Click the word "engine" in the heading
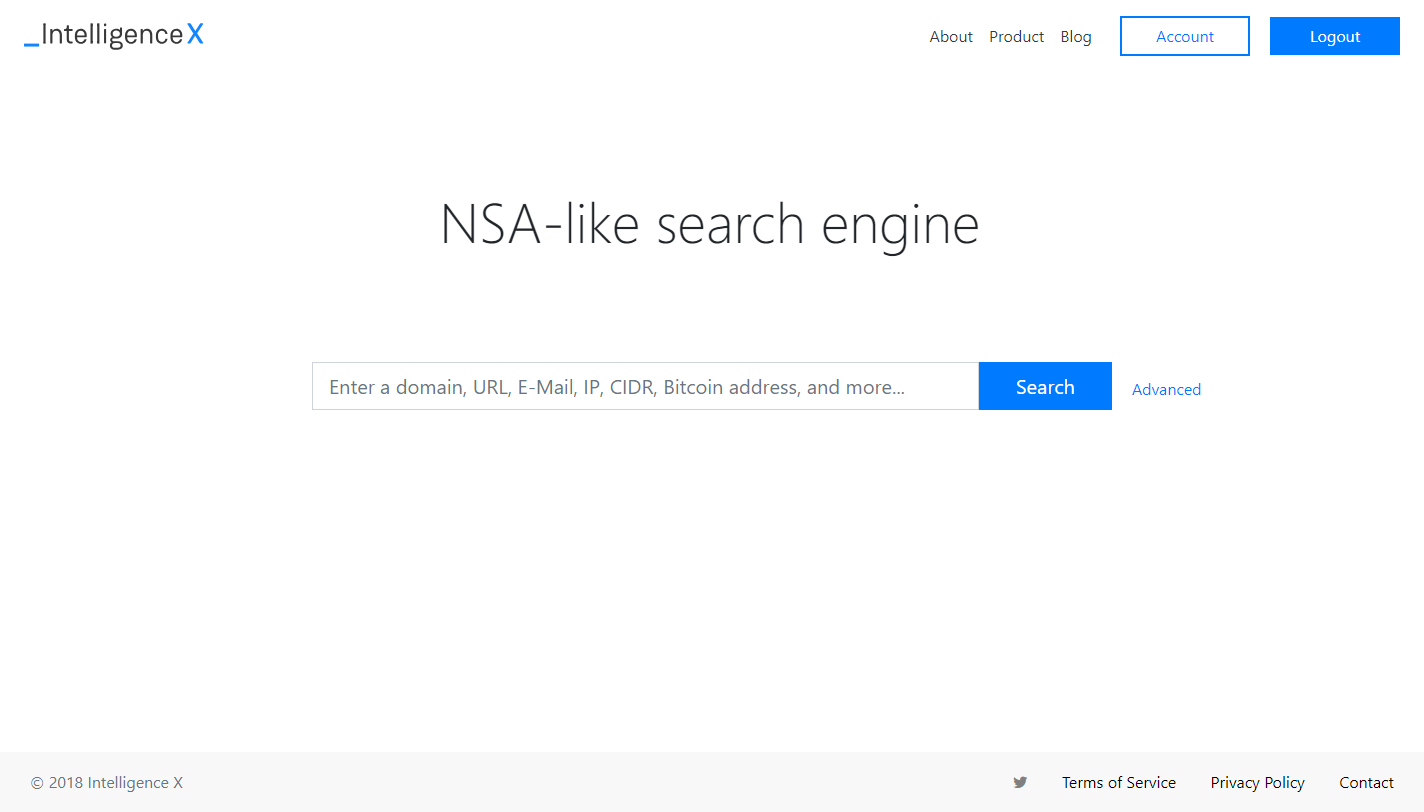 point(900,226)
